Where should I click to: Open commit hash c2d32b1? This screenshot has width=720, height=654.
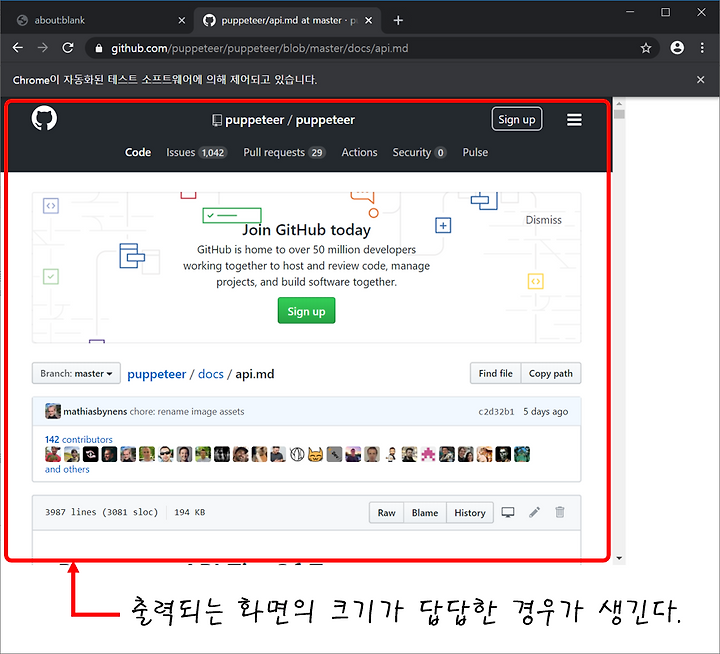pos(496,412)
